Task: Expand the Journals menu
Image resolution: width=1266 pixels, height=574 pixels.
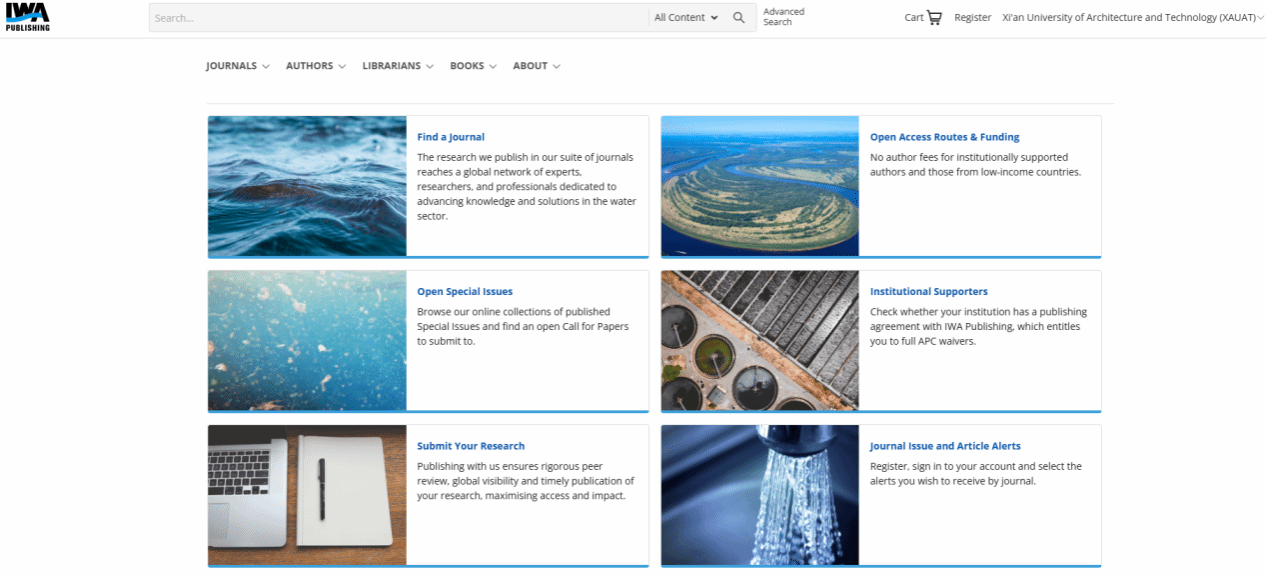Action: [x=238, y=66]
